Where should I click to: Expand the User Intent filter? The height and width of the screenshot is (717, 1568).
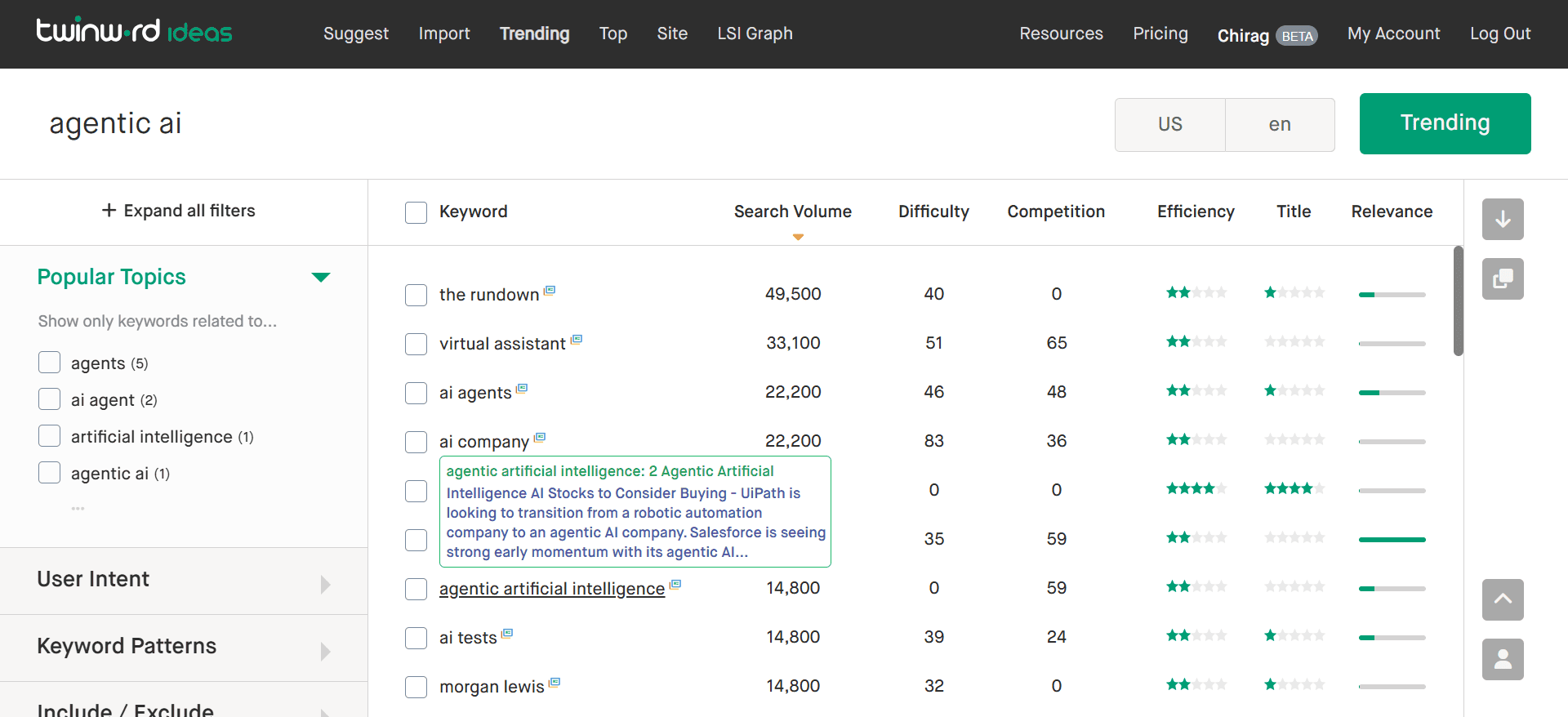(x=184, y=581)
